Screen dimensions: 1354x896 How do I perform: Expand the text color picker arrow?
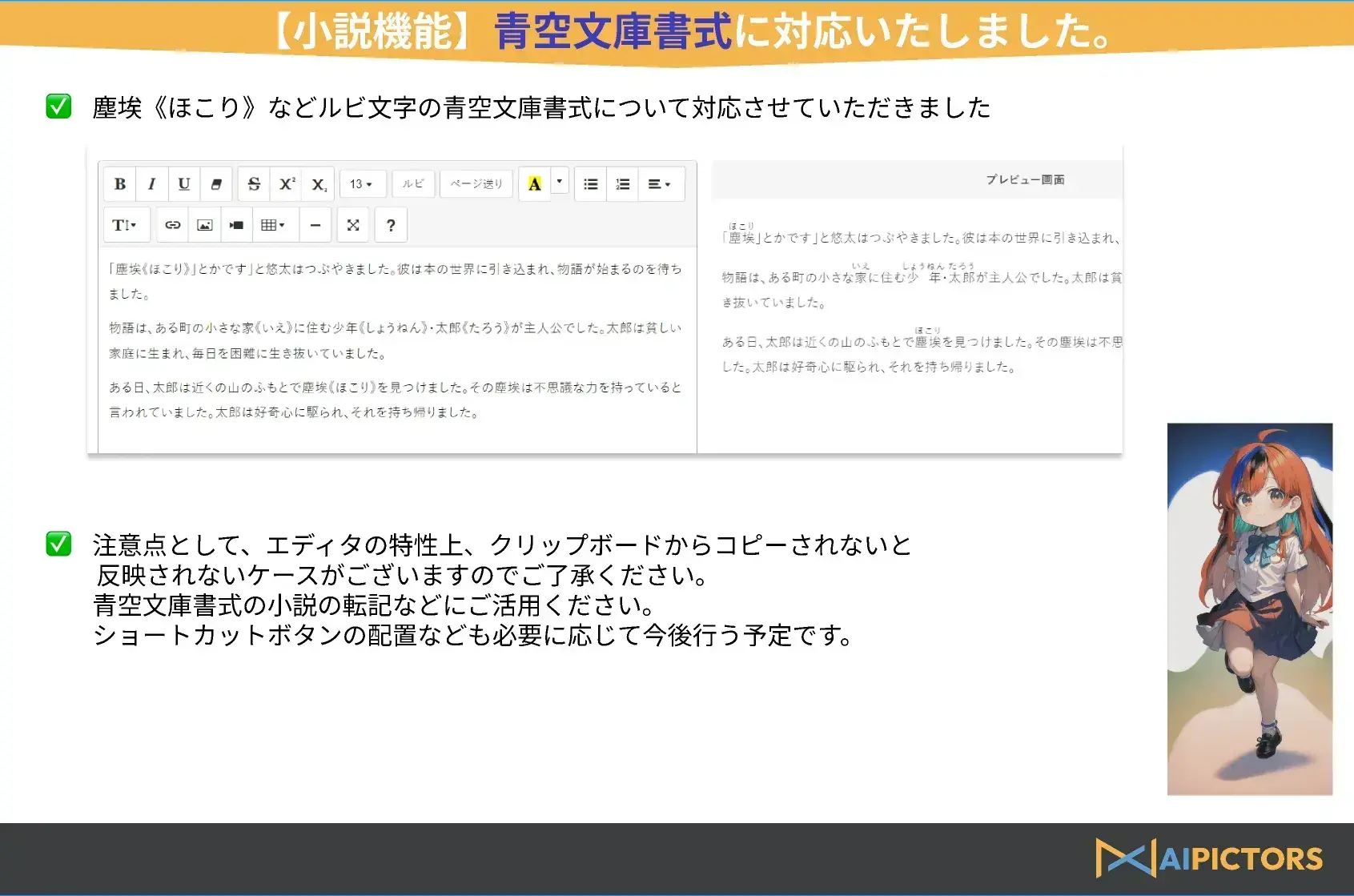click(560, 182)
